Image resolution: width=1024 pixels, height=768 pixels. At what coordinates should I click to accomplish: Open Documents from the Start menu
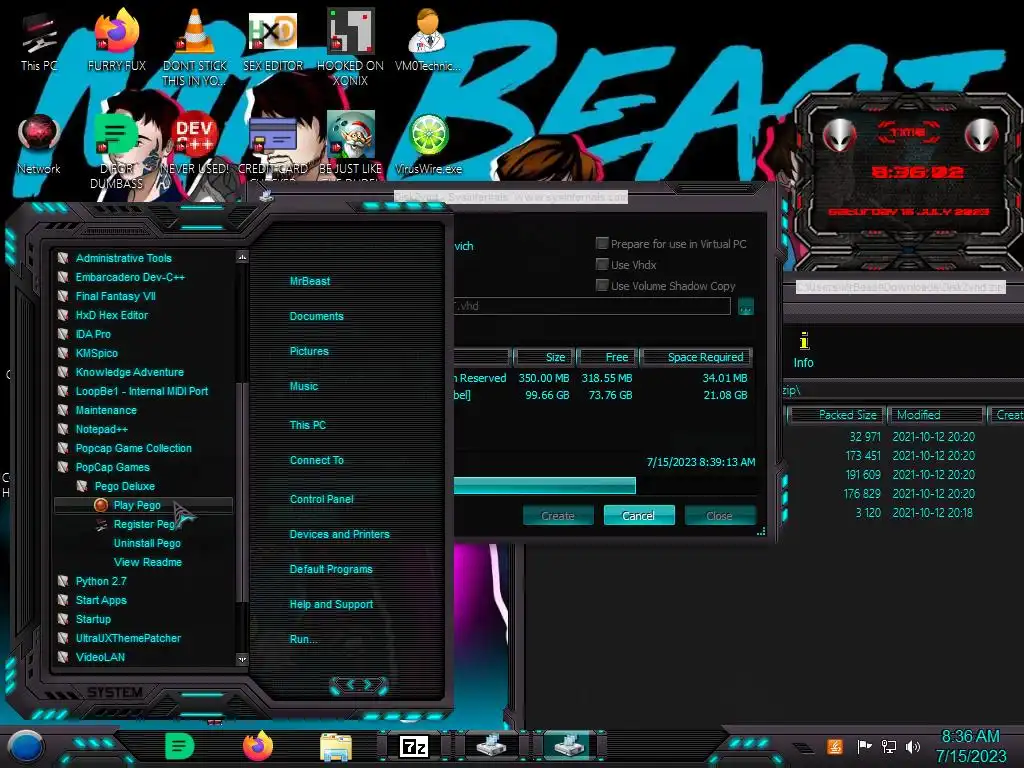point(317,316)
